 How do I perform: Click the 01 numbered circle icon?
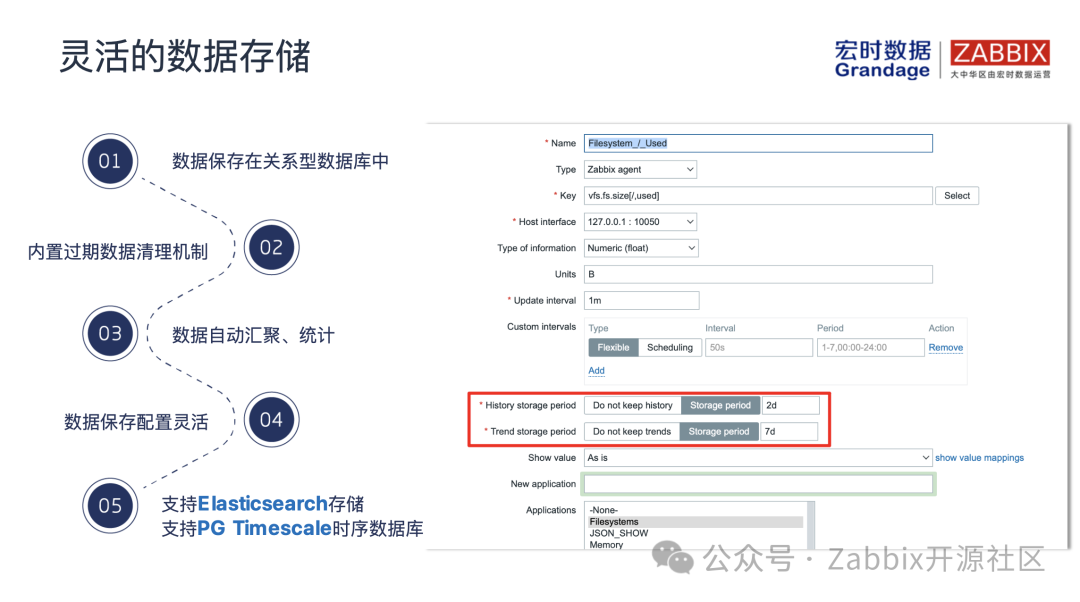(x=110, y=161)
